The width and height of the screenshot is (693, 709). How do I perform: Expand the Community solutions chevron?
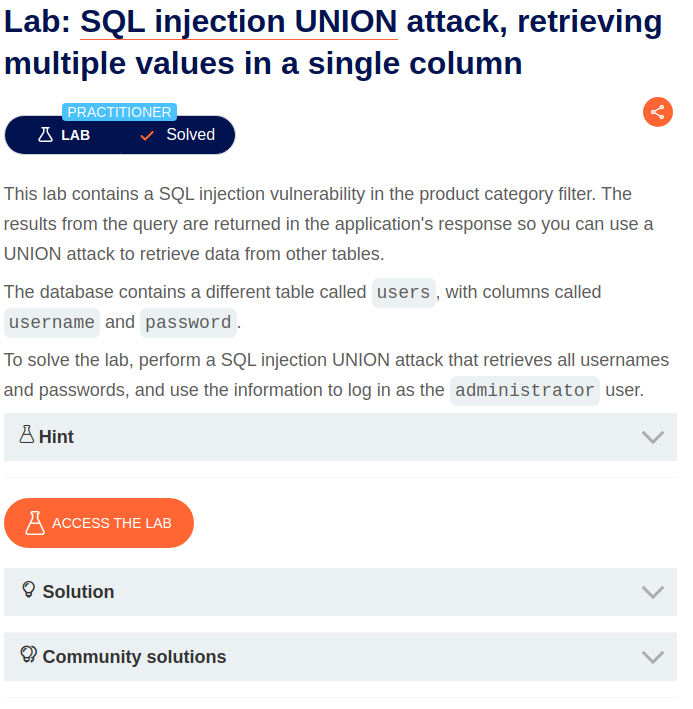pos(653,657)
